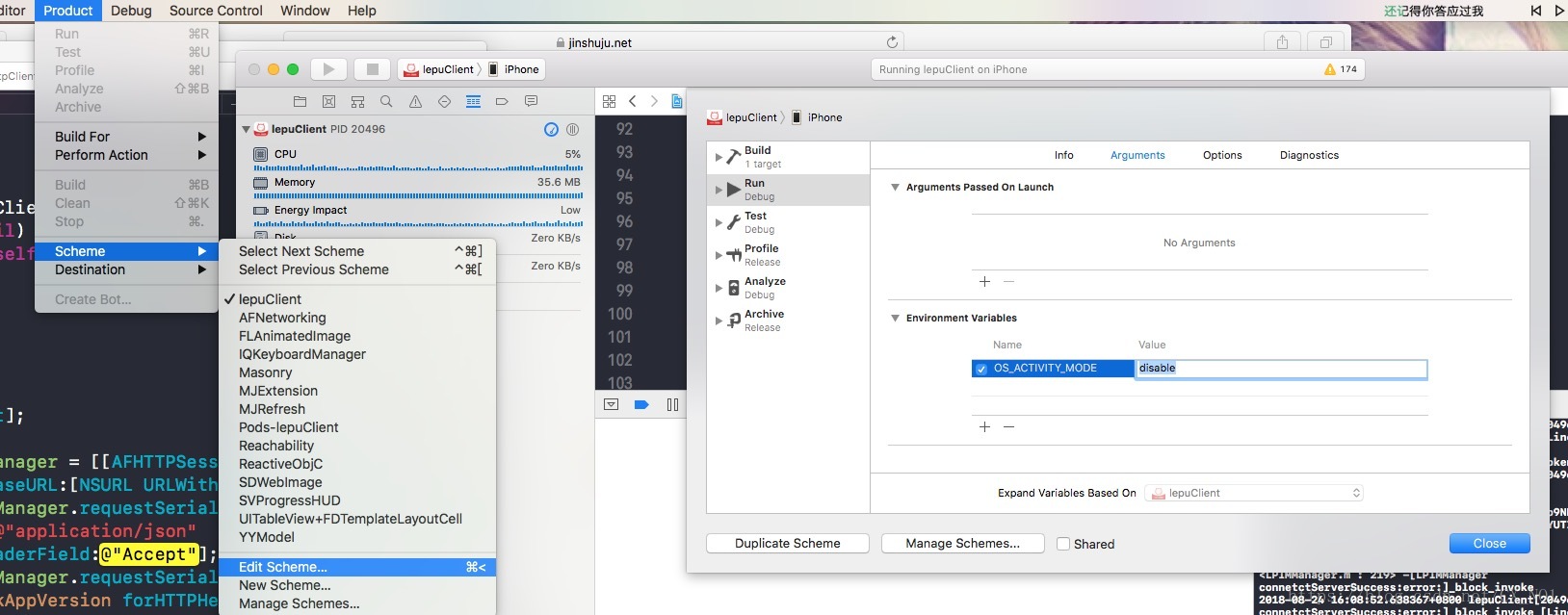Choose Edit Scheme… from submenu

357,567
